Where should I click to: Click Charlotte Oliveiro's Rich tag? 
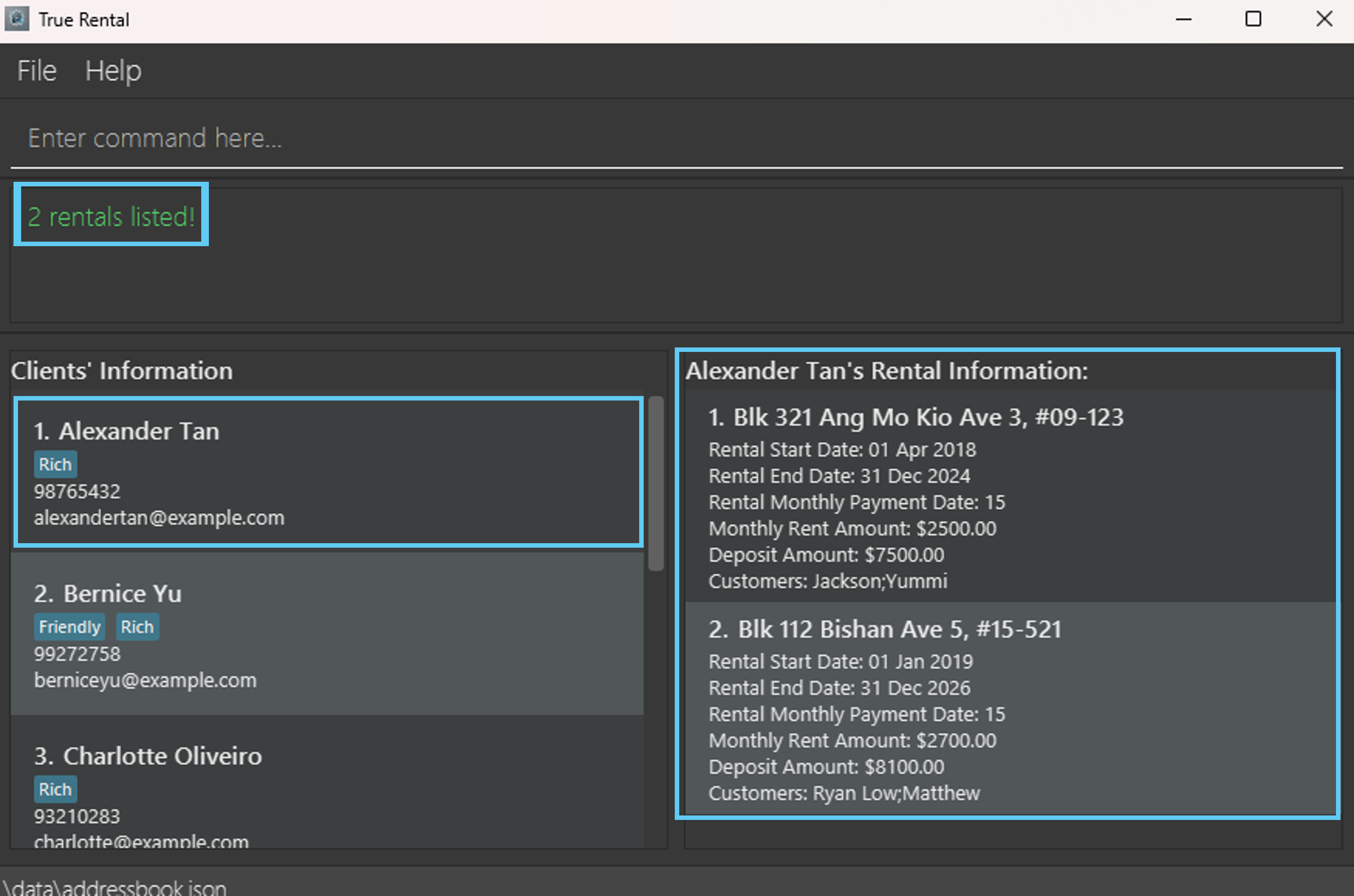coord(55,789)
